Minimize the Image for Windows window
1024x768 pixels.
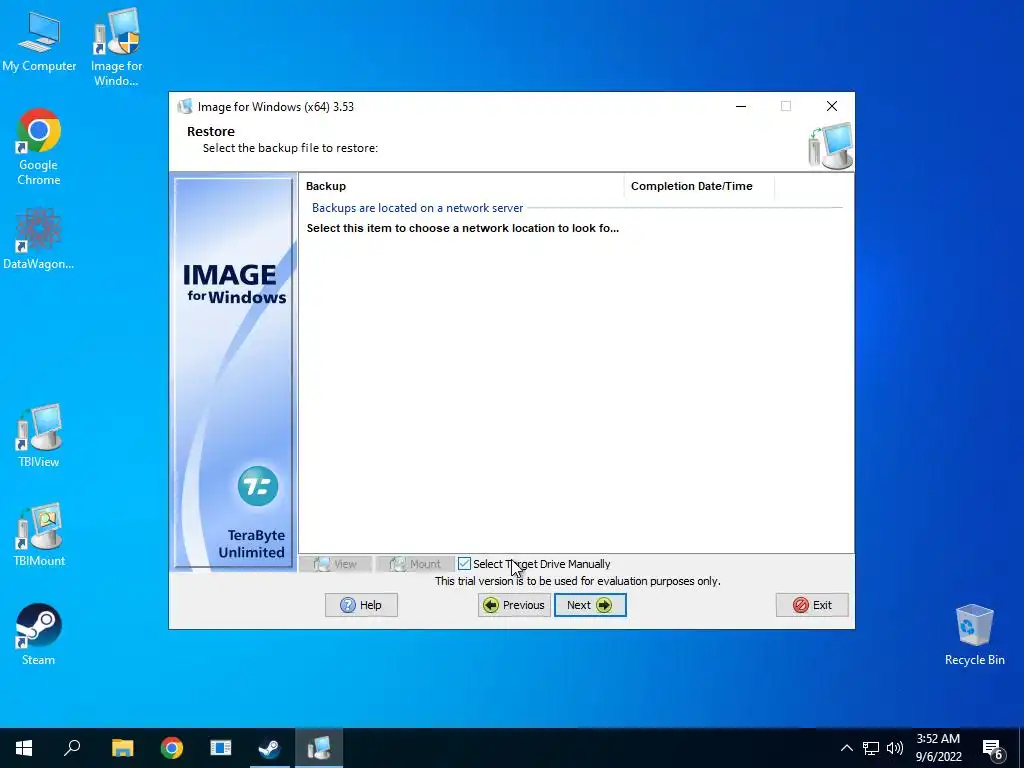tap(741, 106)
